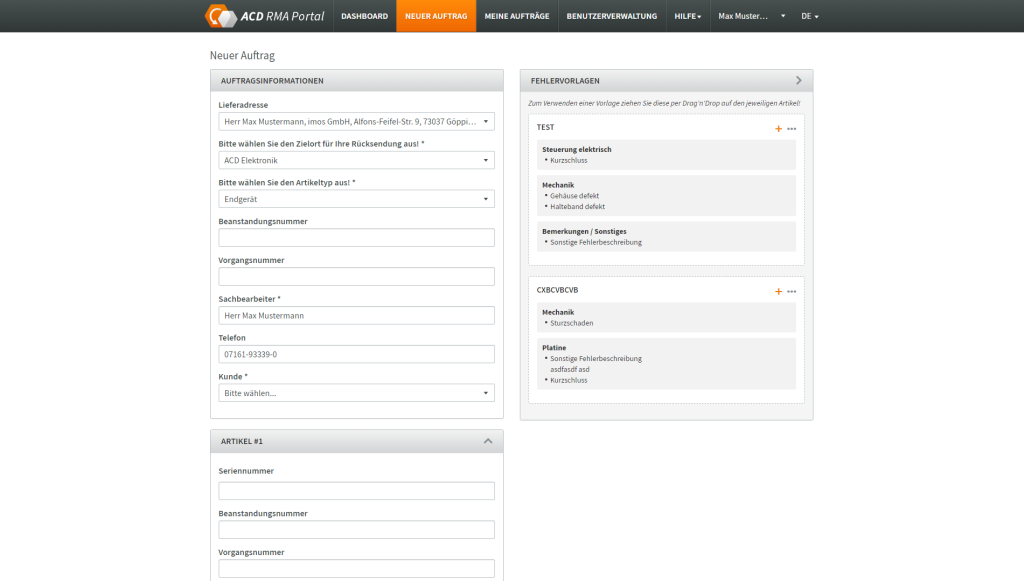Open more options for CXBCVBCVB template
Viewport: 1024px width, 581px height.
point(791,291)
